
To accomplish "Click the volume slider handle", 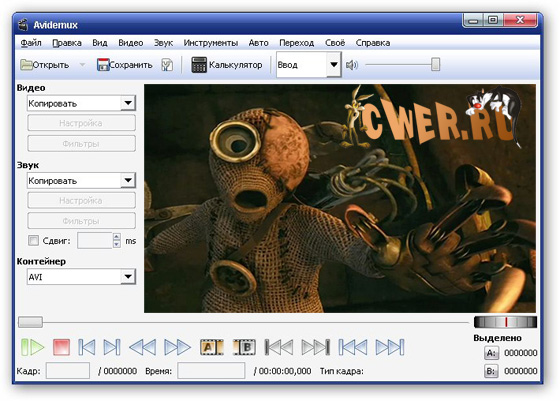I will click(x=435, y=65).
